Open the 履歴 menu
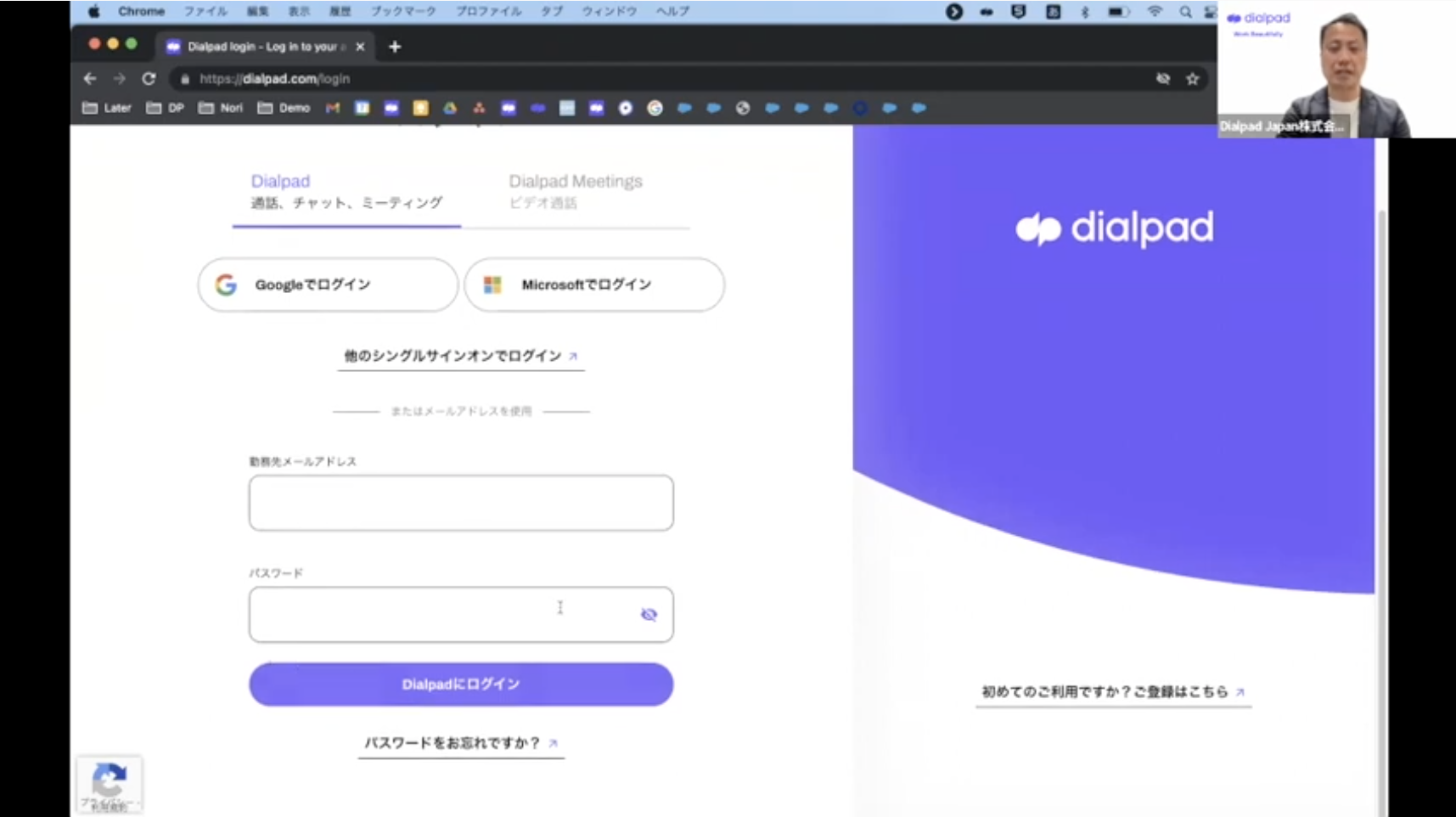 (340, 11)
